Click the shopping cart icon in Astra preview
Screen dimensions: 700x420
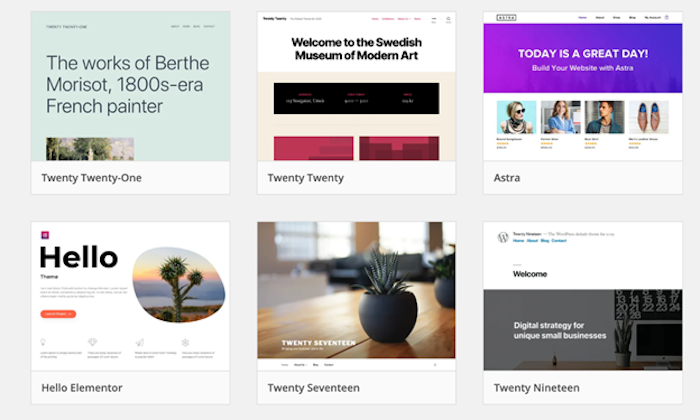667,17
